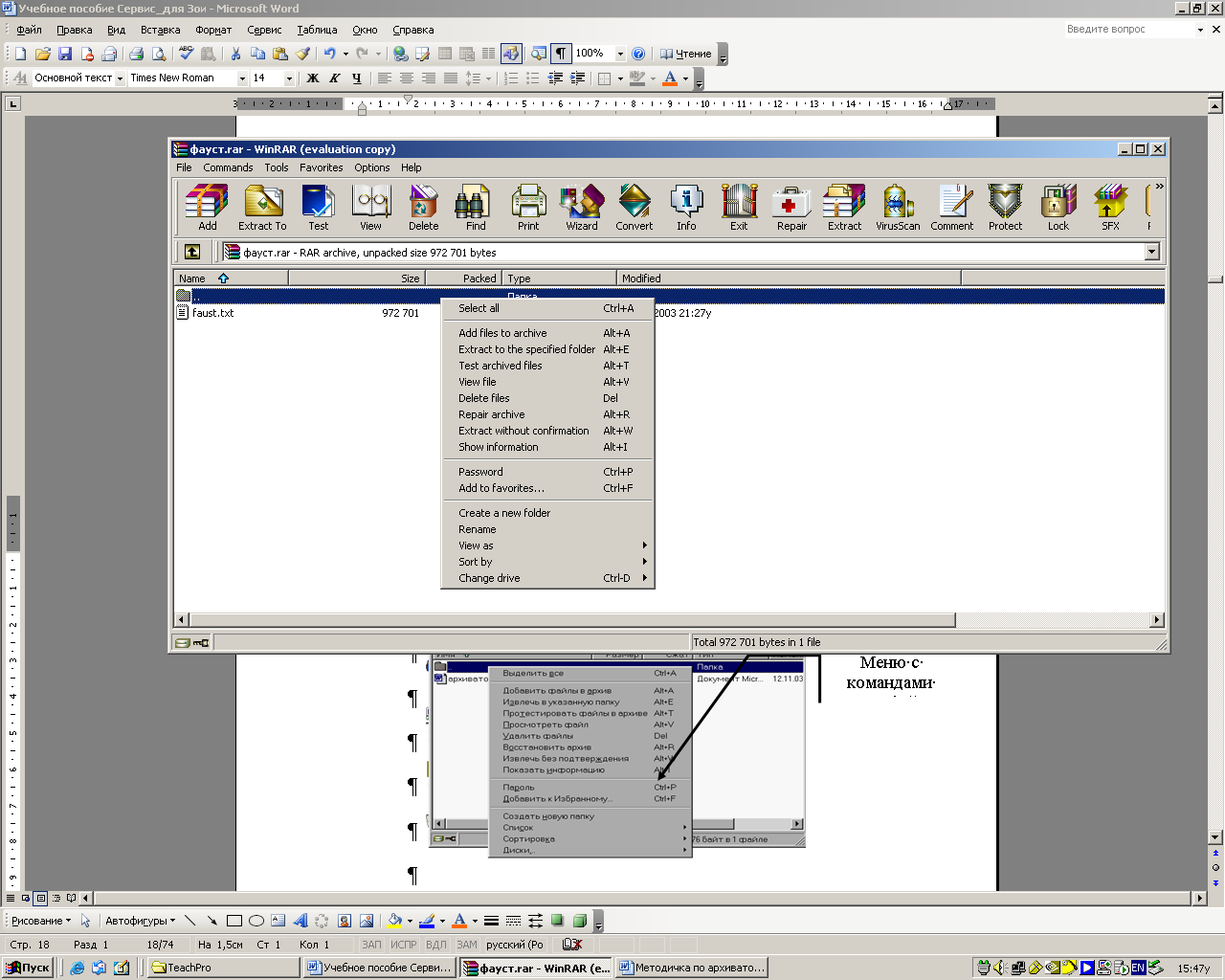1225x980 pixels.
Task: Open the 100% zoom dropdown in Word
Action: tap(619, 54)
